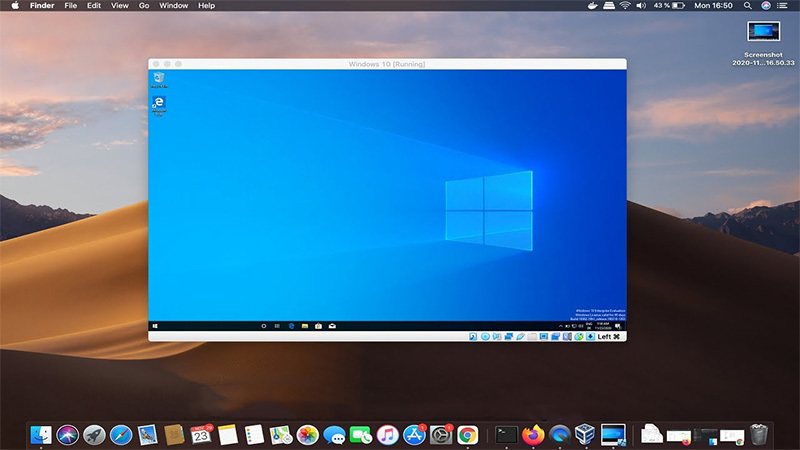Open the Window menu

[173, 6]
